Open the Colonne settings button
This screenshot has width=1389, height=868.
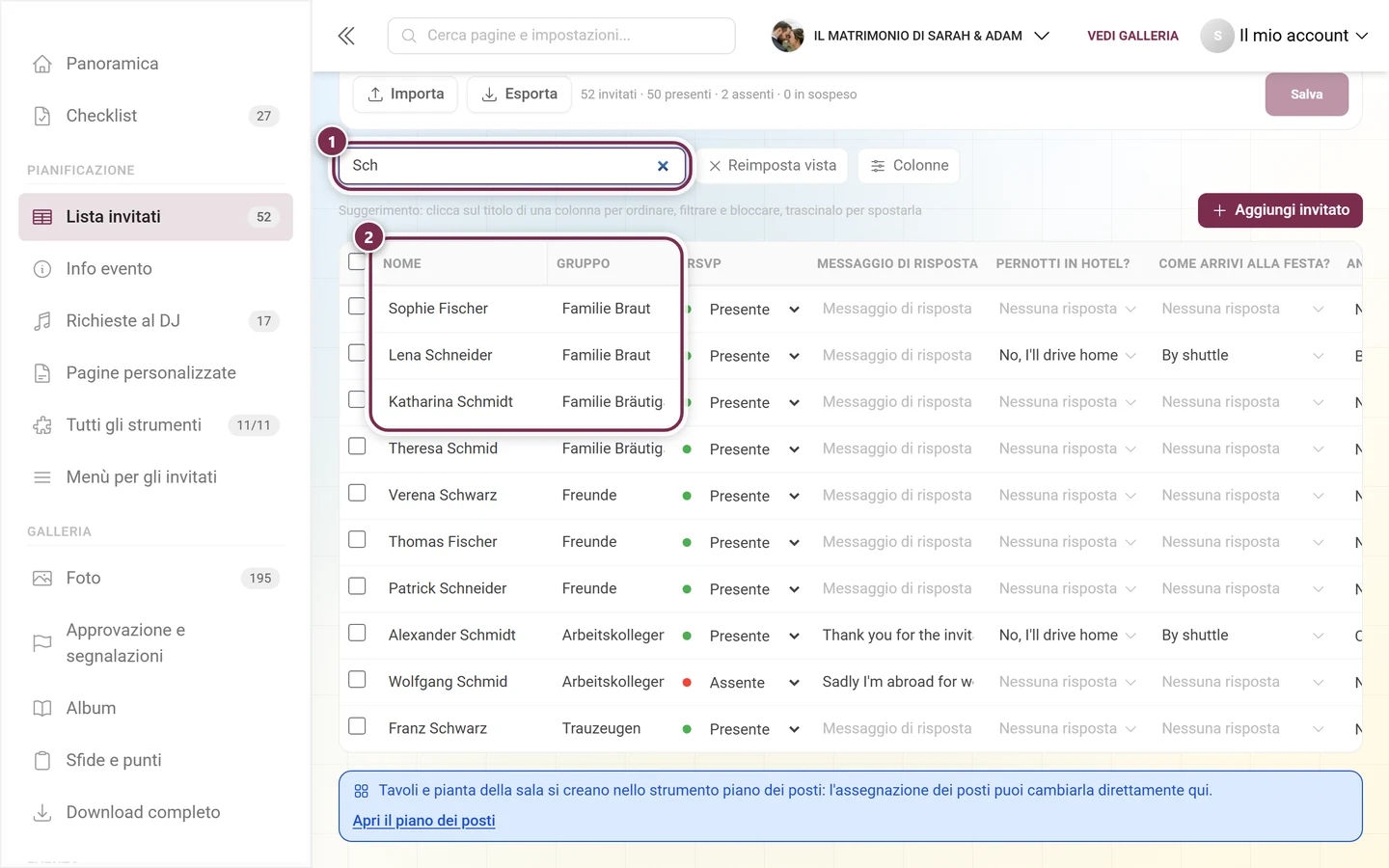[910, 166]
